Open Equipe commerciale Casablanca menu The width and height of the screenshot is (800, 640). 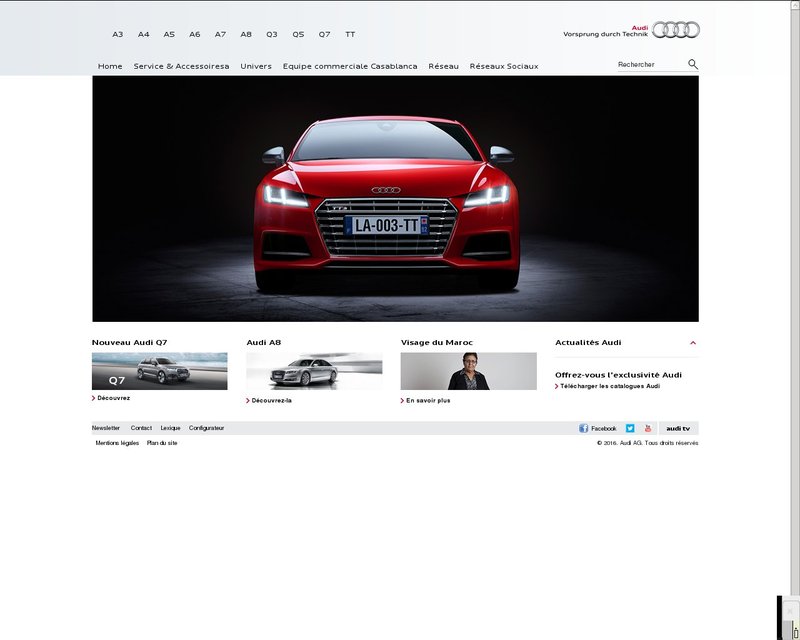point(350,66)
